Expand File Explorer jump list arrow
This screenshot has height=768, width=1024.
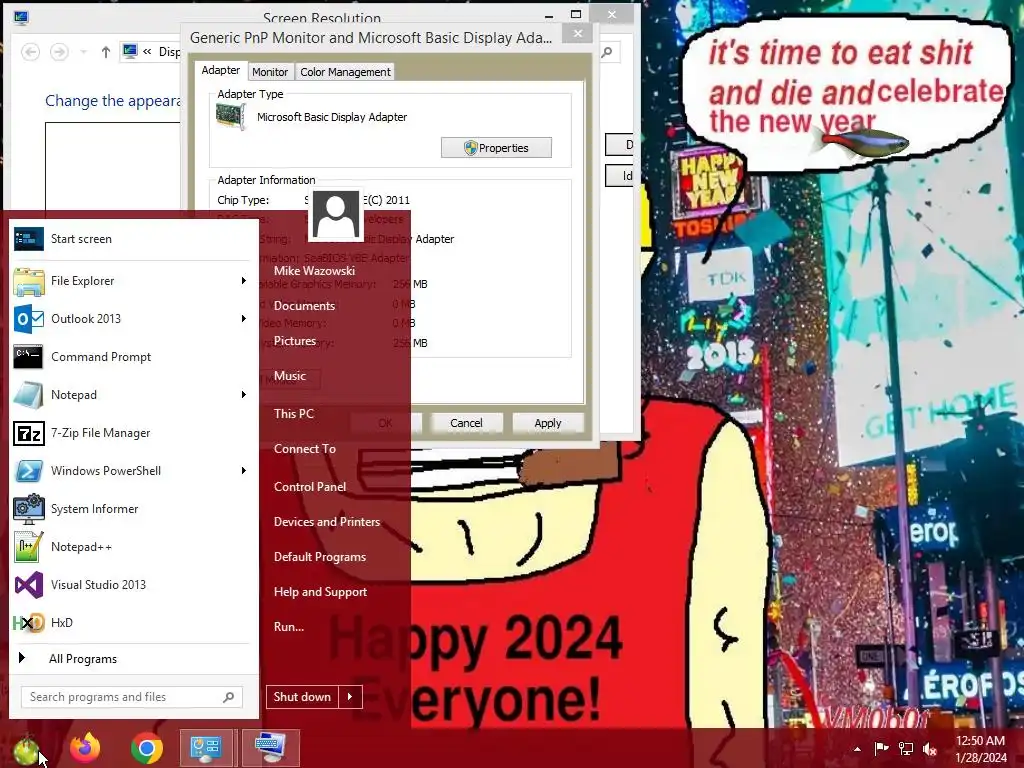[x=244, y=281]
